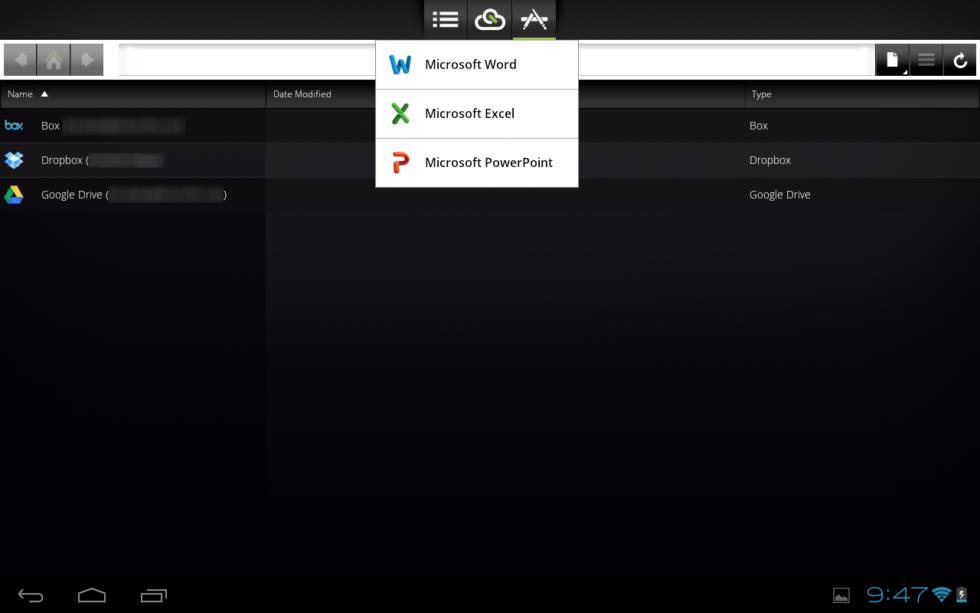Launch Microsoft Word from the menu
This screenshot has height=613, width=980.
click(477, 65)
